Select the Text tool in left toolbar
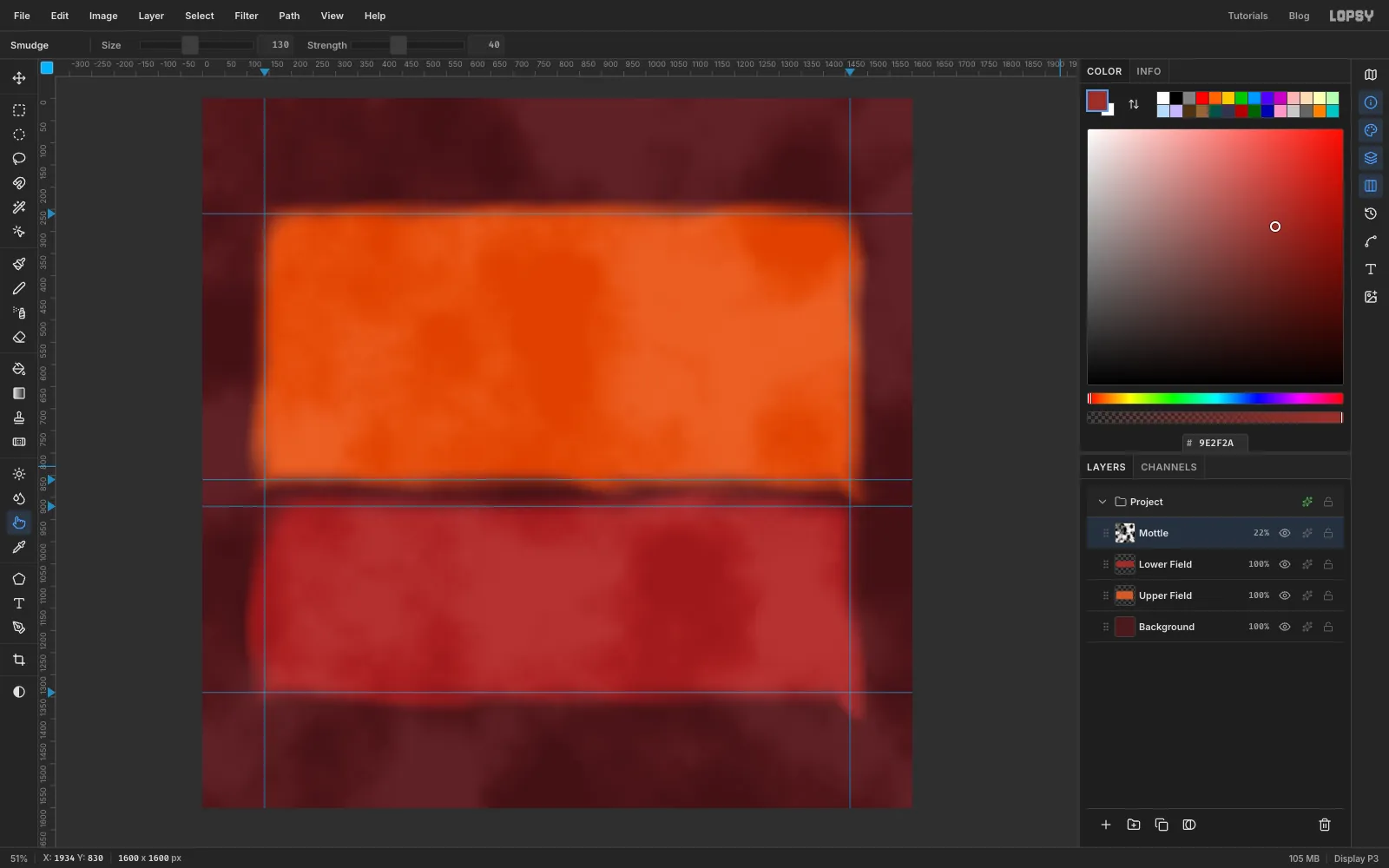The image size is (1389, 868). (19, 603)
